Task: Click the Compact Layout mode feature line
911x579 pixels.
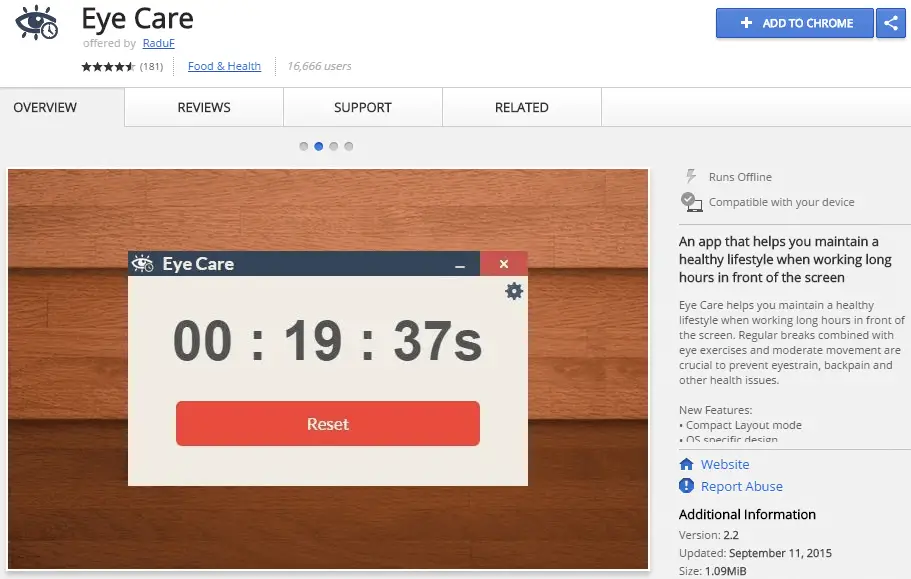Action: click(x=740, y=425)
